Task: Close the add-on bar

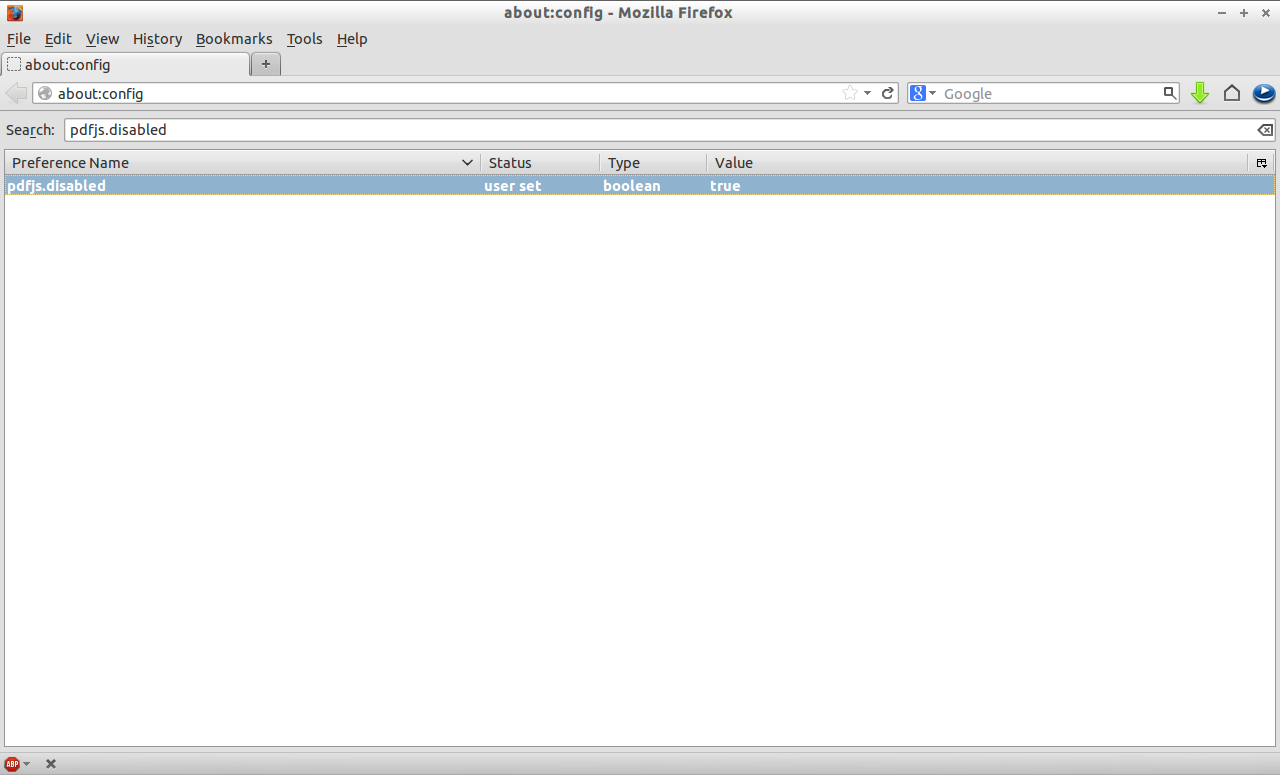Action: 51,764
